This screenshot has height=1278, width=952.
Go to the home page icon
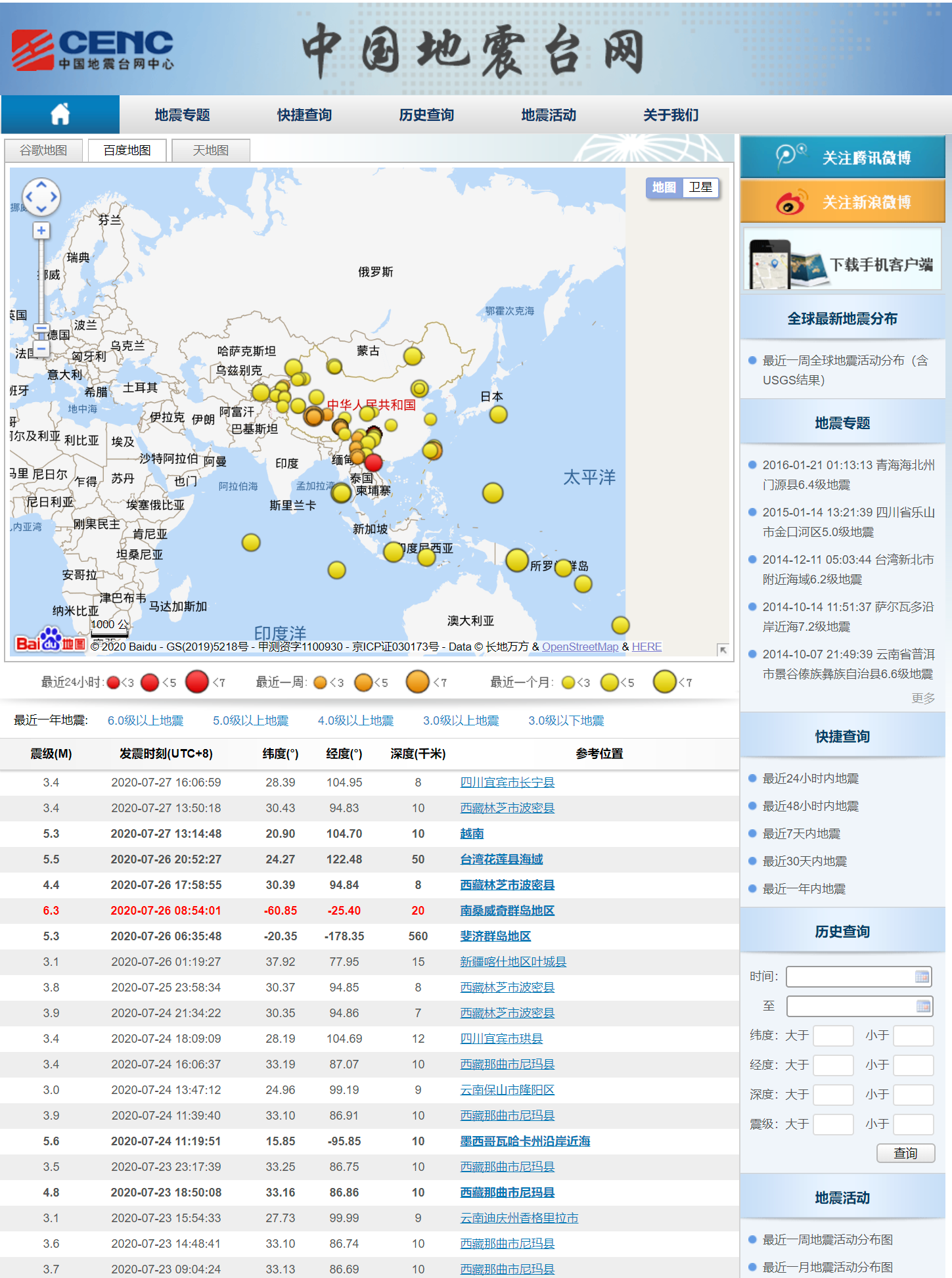(x=60, y=114)
